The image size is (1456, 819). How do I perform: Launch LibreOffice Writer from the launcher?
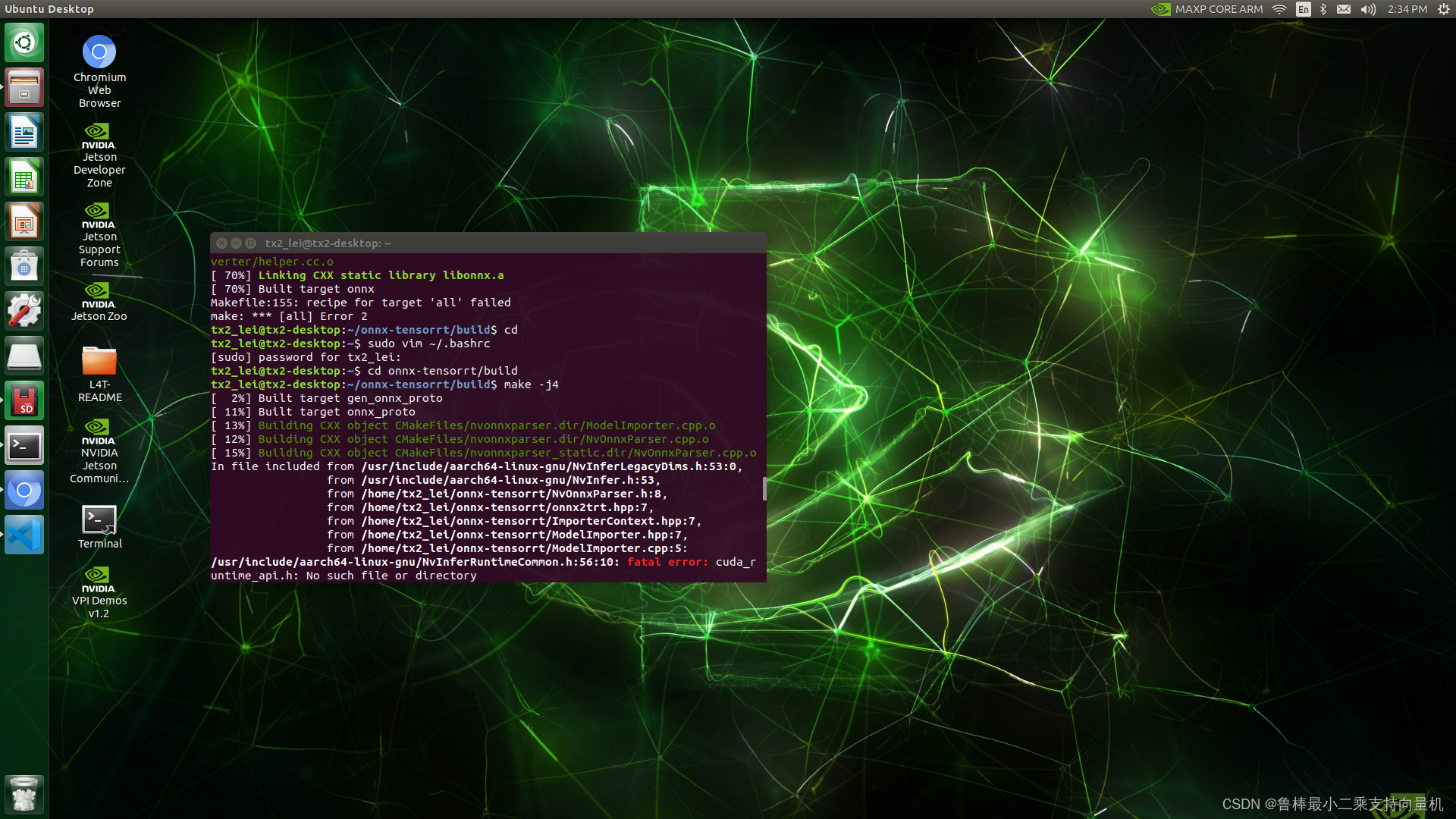pyautogui.click(x=24, y=132)
